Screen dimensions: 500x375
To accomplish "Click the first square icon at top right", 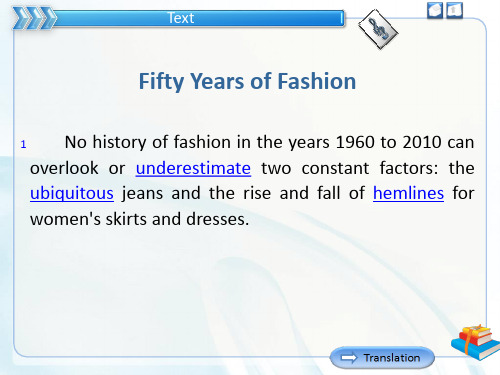I will coord(435,10).
